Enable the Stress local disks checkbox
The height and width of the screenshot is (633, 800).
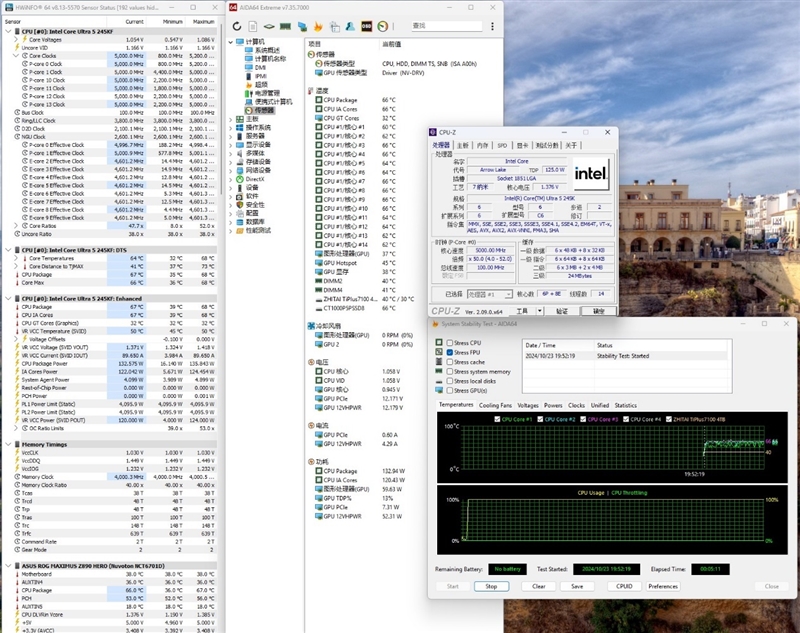click(x=449, y=381)
